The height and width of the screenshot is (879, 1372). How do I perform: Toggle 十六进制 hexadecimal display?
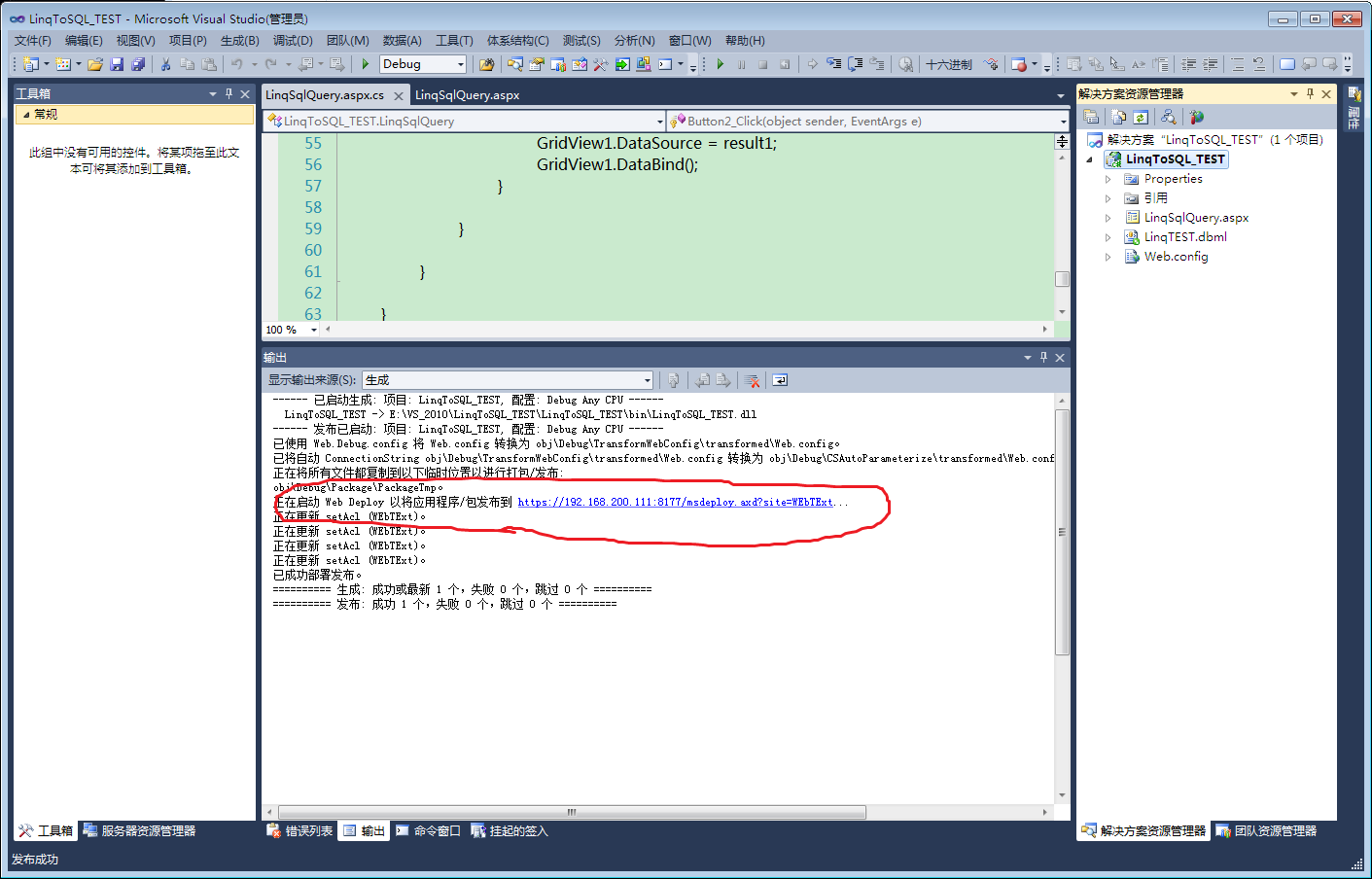point(948,64)
